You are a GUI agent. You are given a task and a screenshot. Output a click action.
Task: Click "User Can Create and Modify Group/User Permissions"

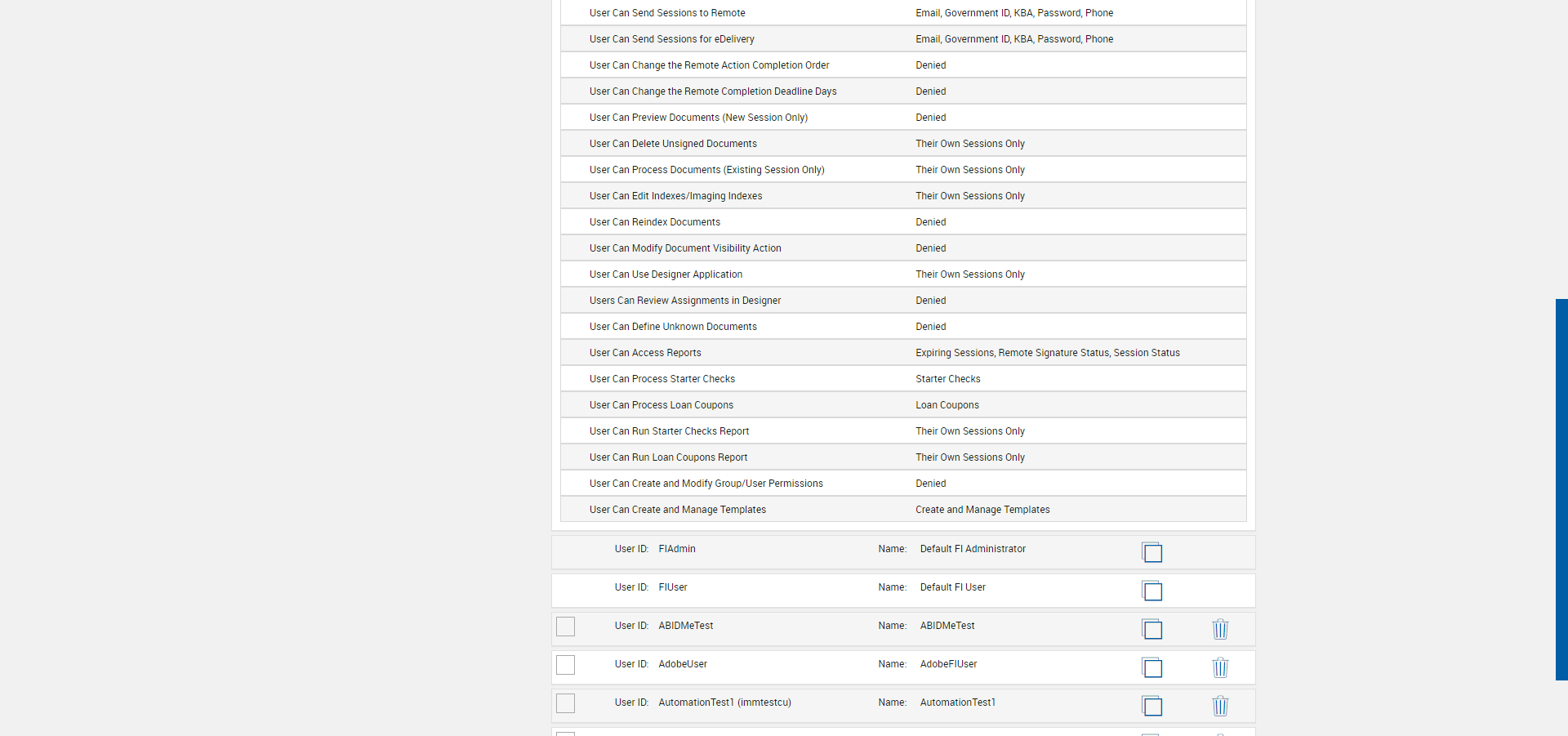point(706,484)
